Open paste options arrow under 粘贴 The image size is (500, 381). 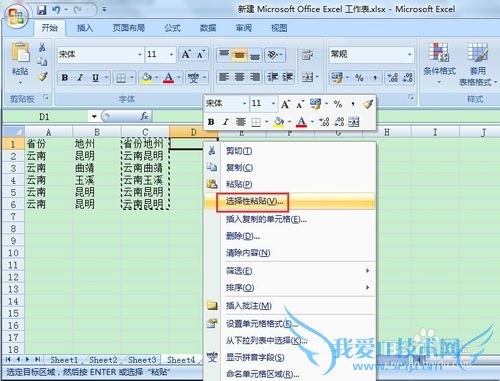20,82
